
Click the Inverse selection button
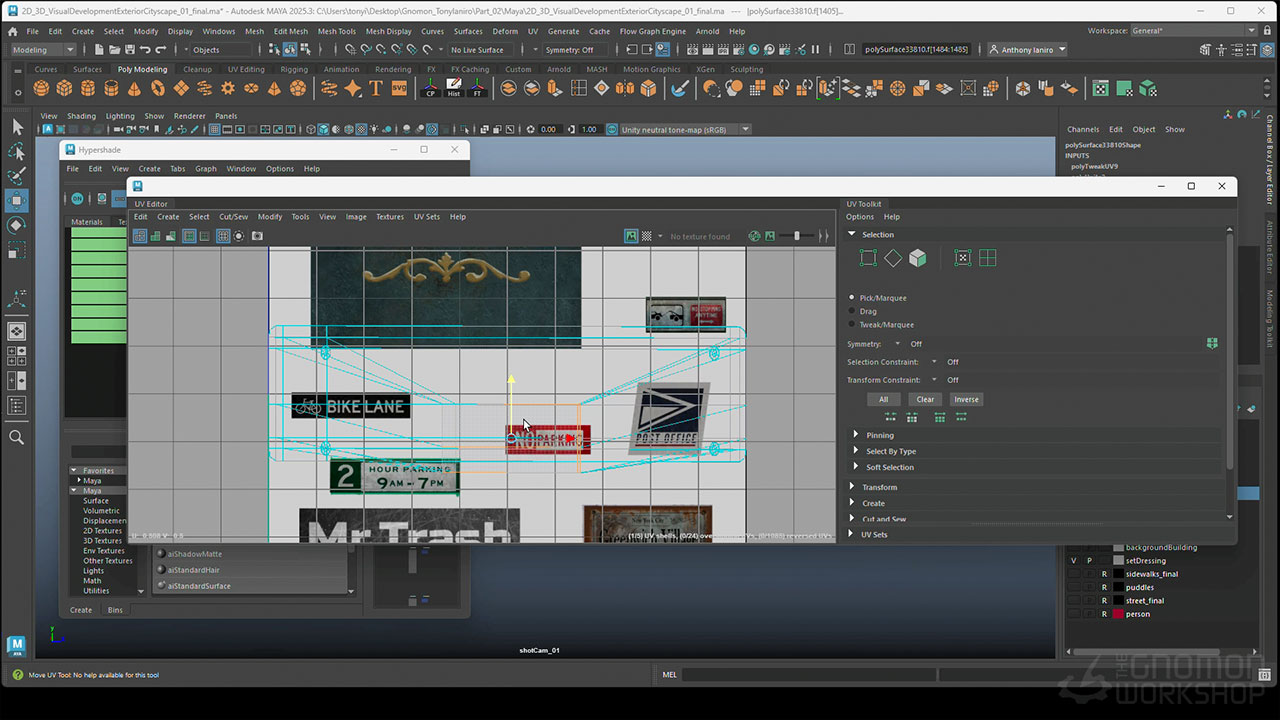pyautogui.click(x=966, y=399)
